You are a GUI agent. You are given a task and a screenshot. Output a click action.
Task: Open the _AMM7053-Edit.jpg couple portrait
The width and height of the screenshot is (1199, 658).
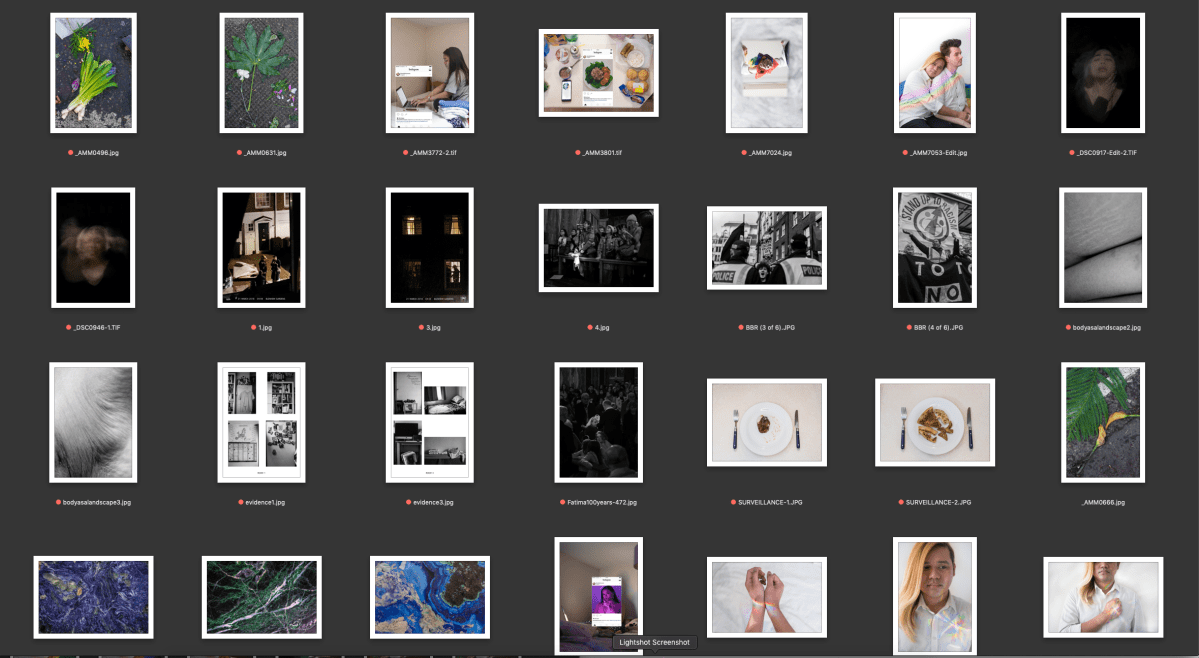click(934, 73)
